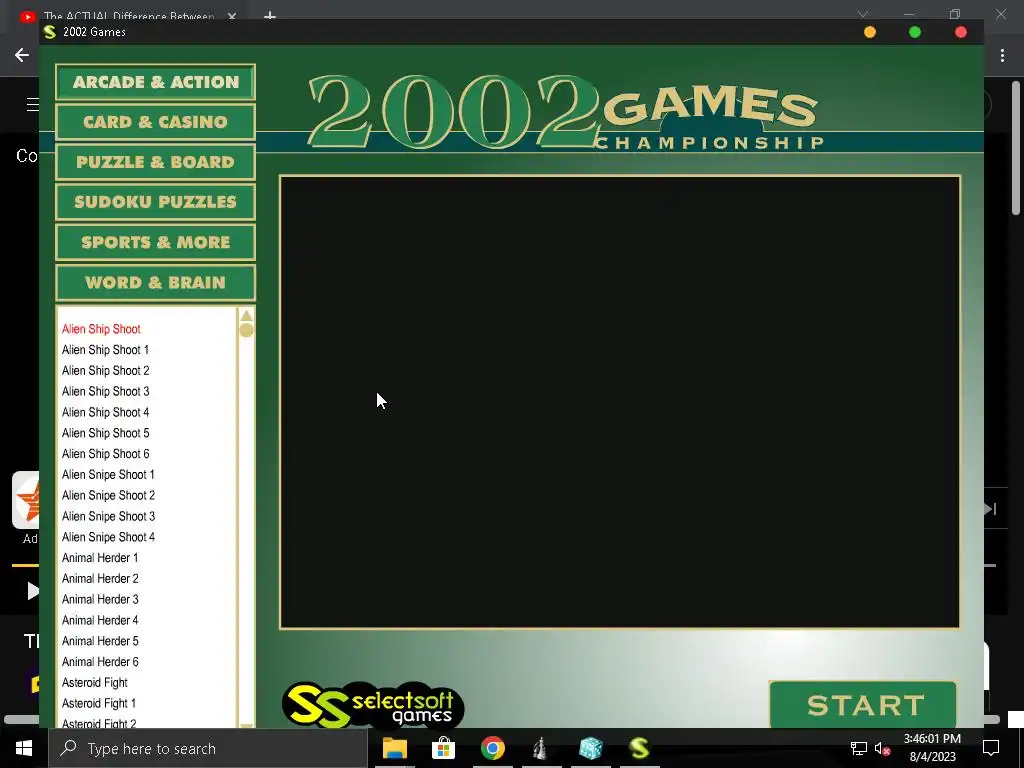Click the taskbar search box
Viewport: 1024px width, 768px height.
point(208,748)
